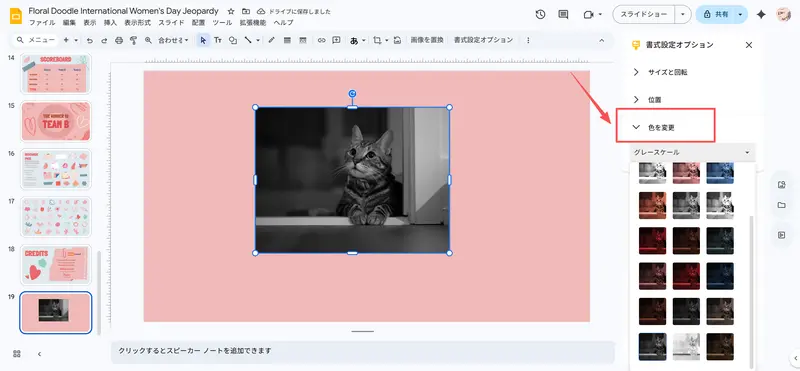Open the new slide layout dropdown arrow
This screenshot has width=800, height=371.
76,40
